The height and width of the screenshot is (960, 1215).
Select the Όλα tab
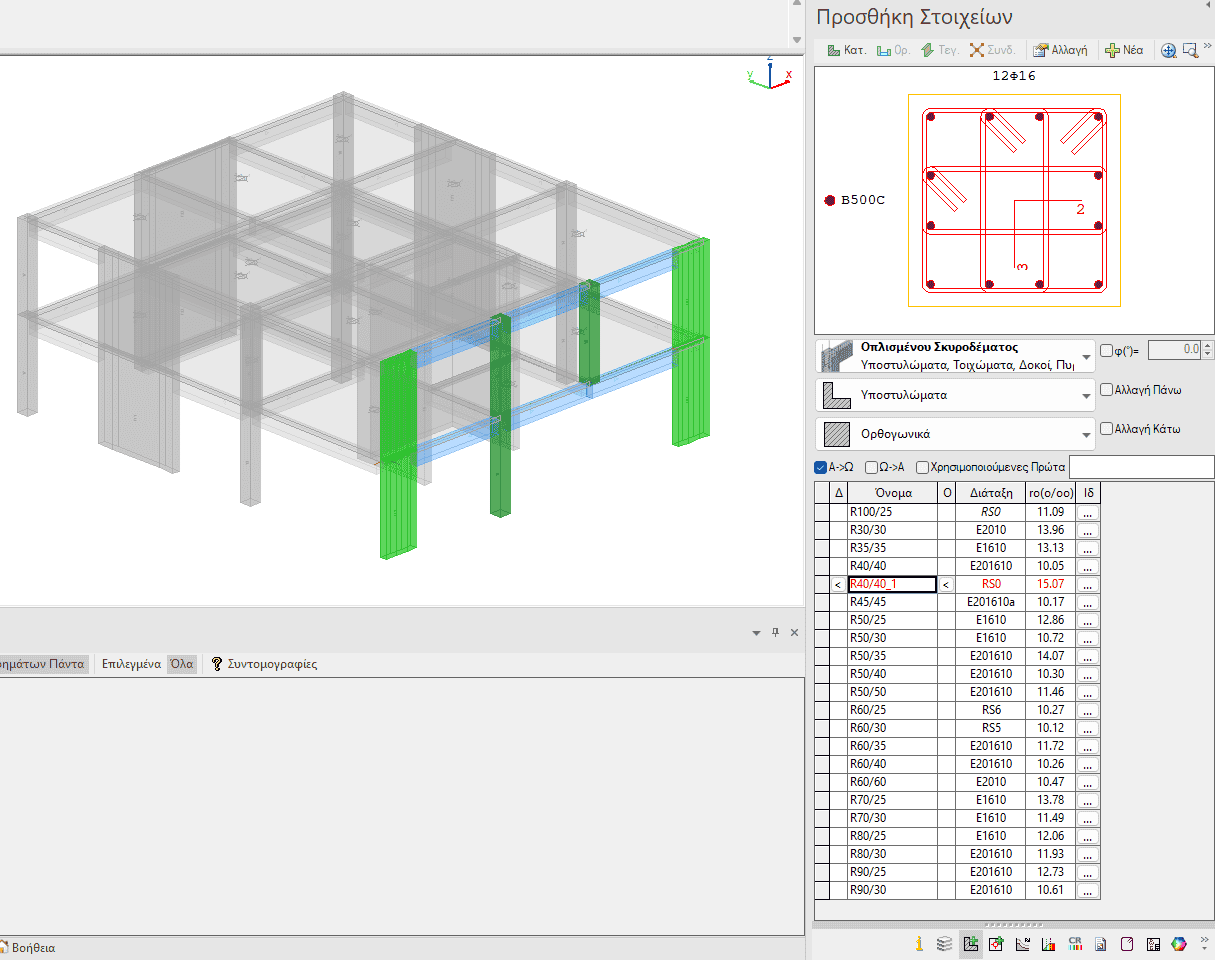pyautogui.click(x=181, y=664)
